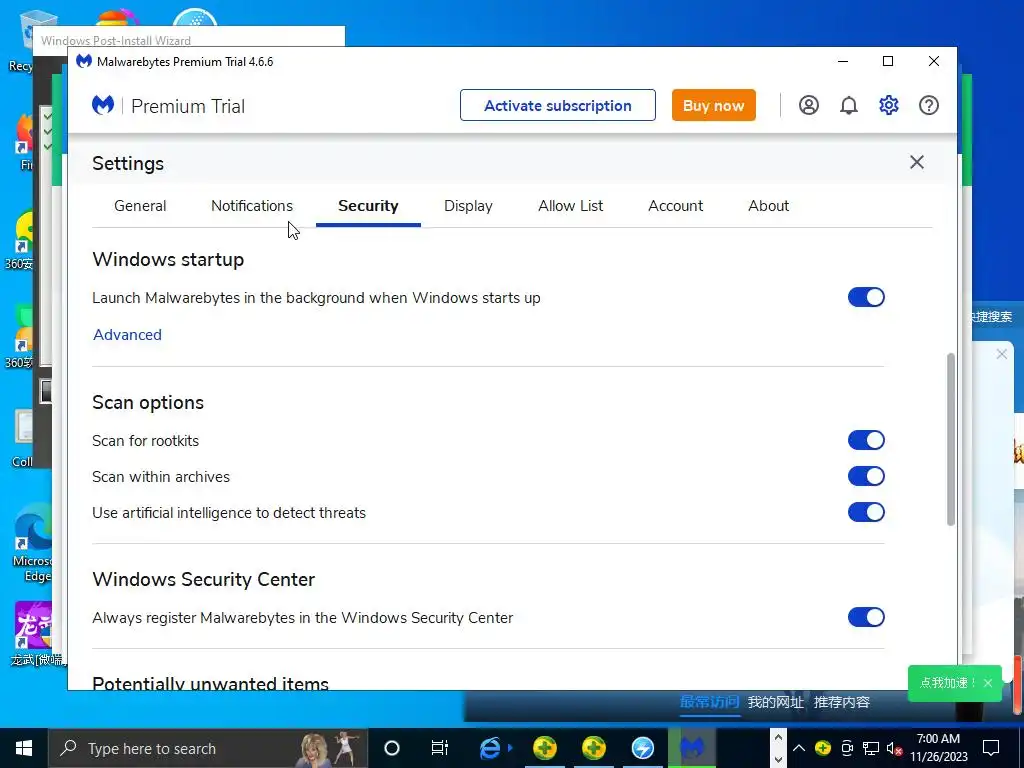Toggle Windows Security Center registration switch
The image size is (1024, 768).
pos(866,617)
